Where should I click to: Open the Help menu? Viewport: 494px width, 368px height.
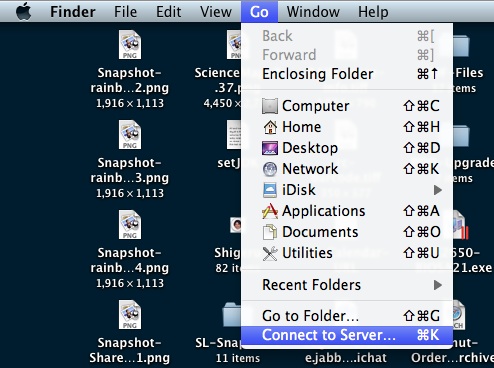[x=373, y=12]
